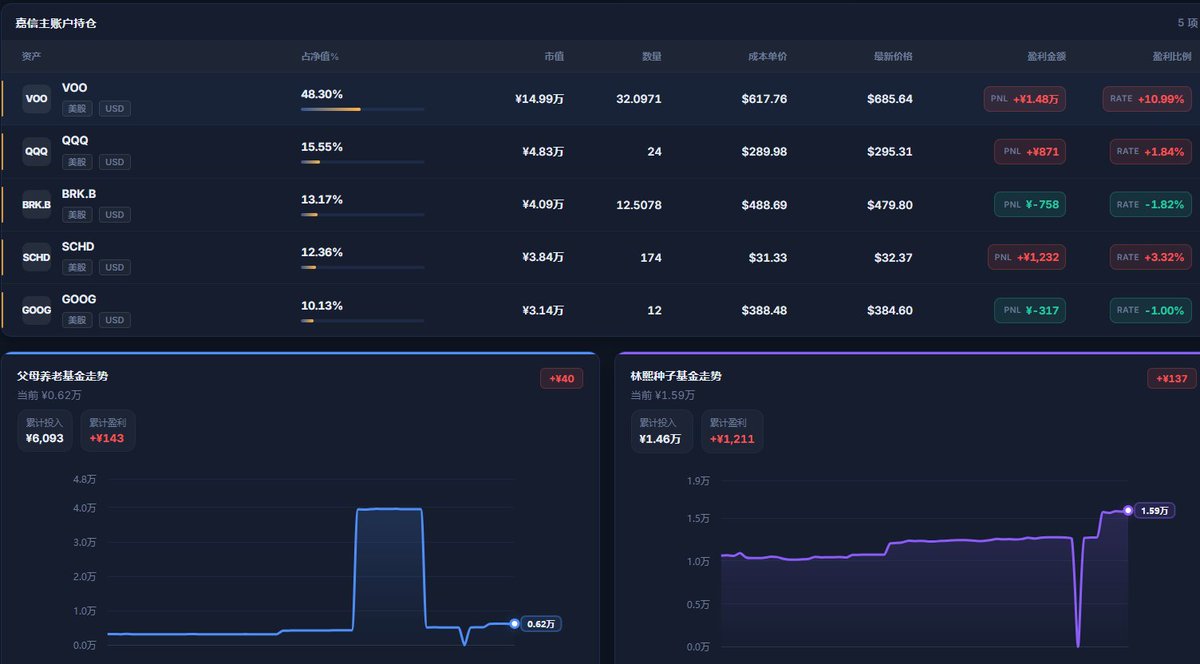Viewport: 1200px width, 664px height.
Task: Click the 林熙种子基金走势 chart title
Action: (x=676, y=377)
